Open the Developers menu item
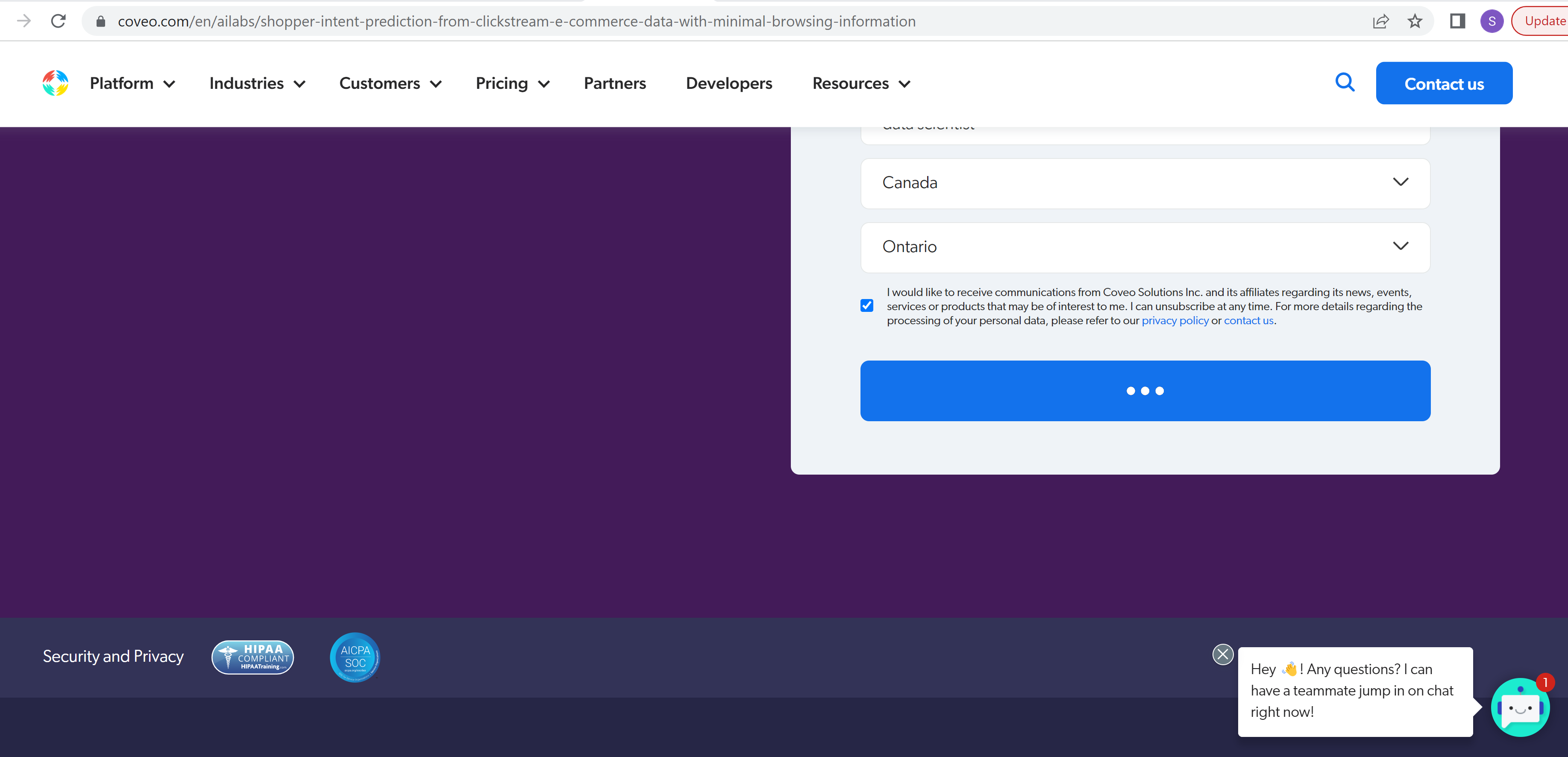 click(x=728, y=83)
